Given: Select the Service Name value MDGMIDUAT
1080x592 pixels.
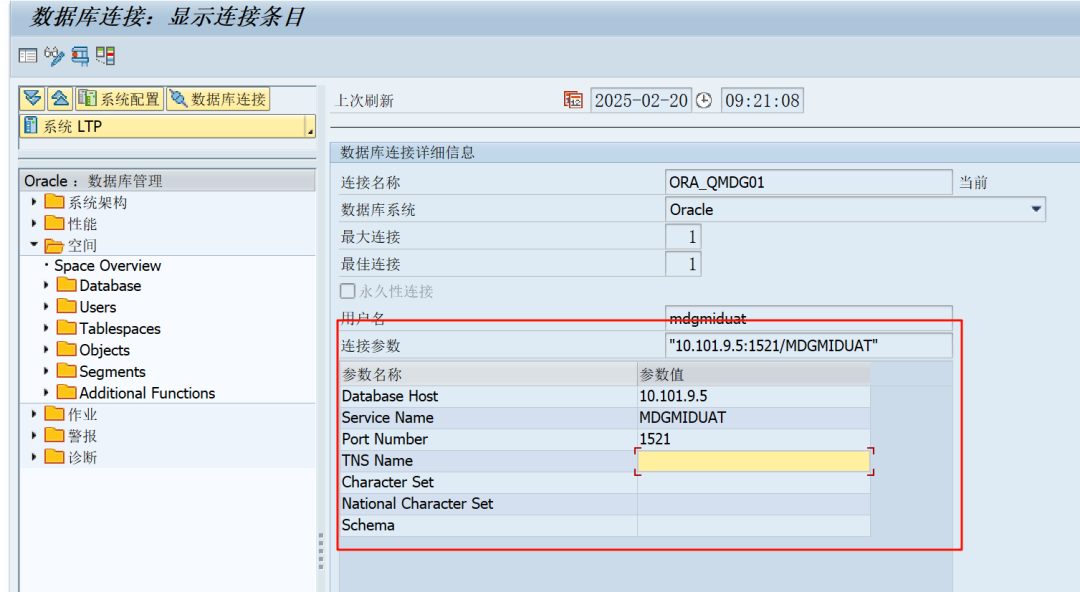Looking at the screenshot, I should click(754, 418).
